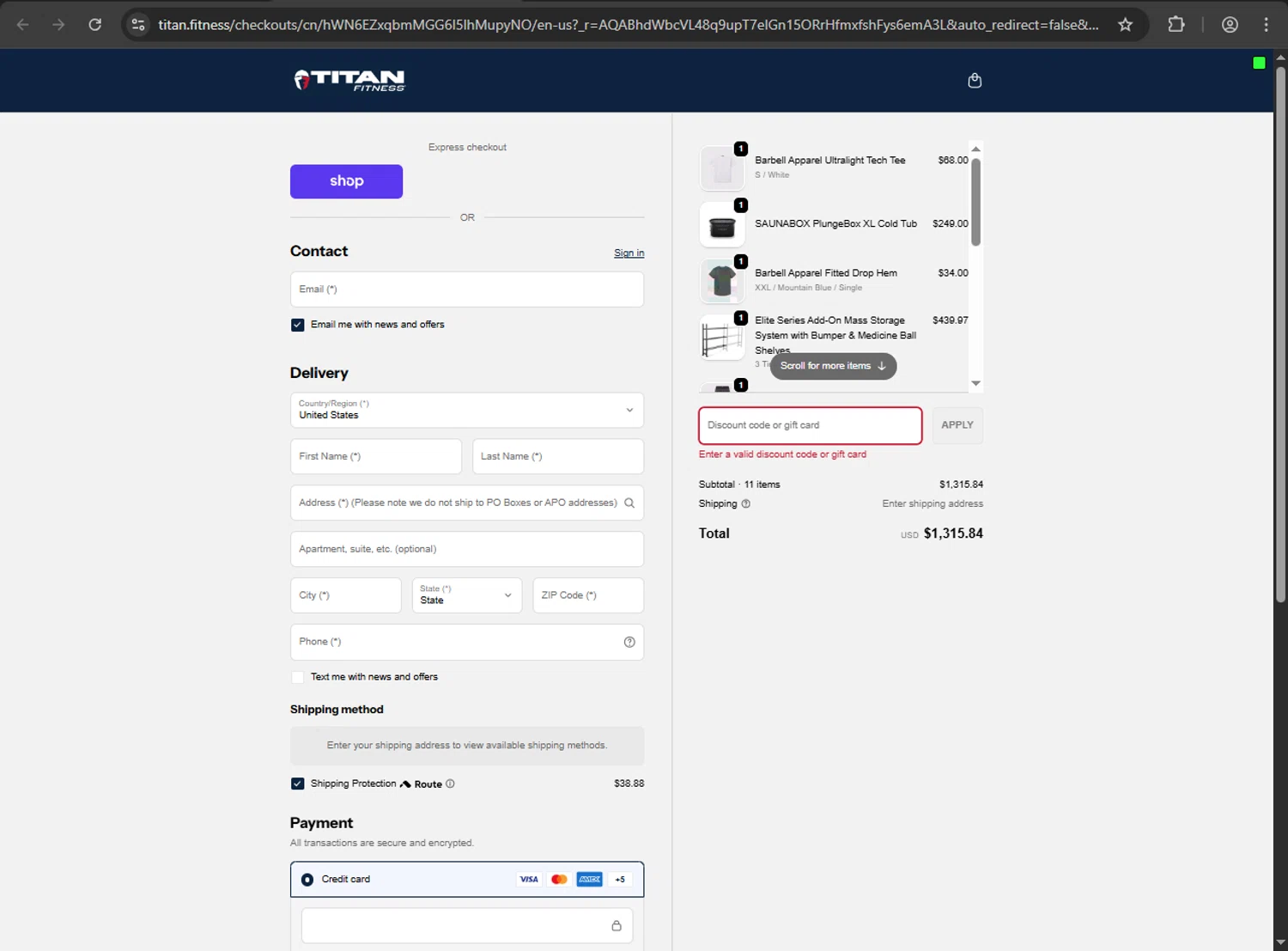The image size is (1288, 951).
Task: Click the lock icon in card field
Action: point(617,926)
